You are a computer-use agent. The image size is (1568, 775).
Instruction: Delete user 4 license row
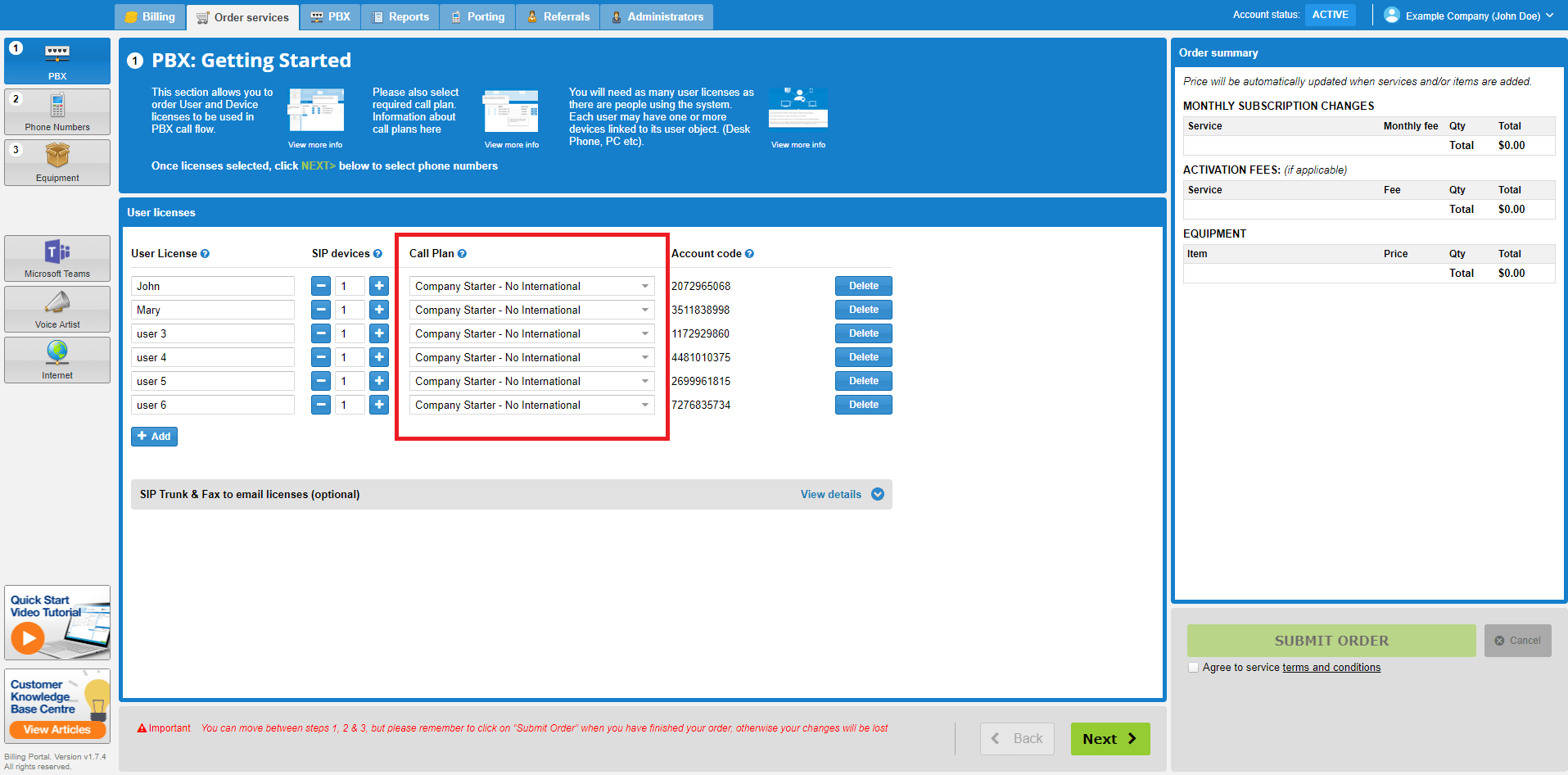(864, 357)
